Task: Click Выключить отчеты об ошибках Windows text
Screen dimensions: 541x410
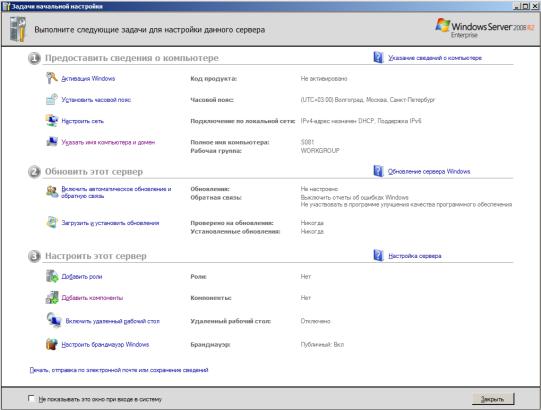Action: 354,198
